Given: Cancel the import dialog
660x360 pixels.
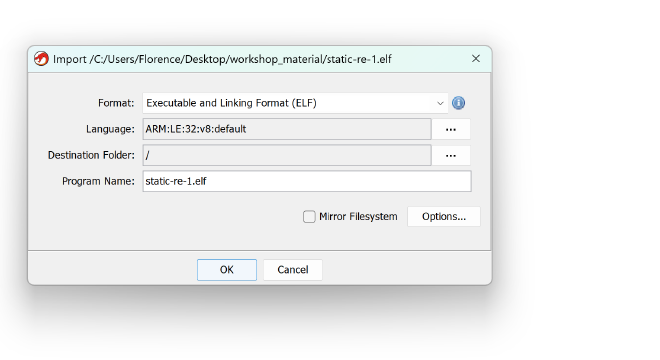Looking at the screenshot, I should point(293,270).
